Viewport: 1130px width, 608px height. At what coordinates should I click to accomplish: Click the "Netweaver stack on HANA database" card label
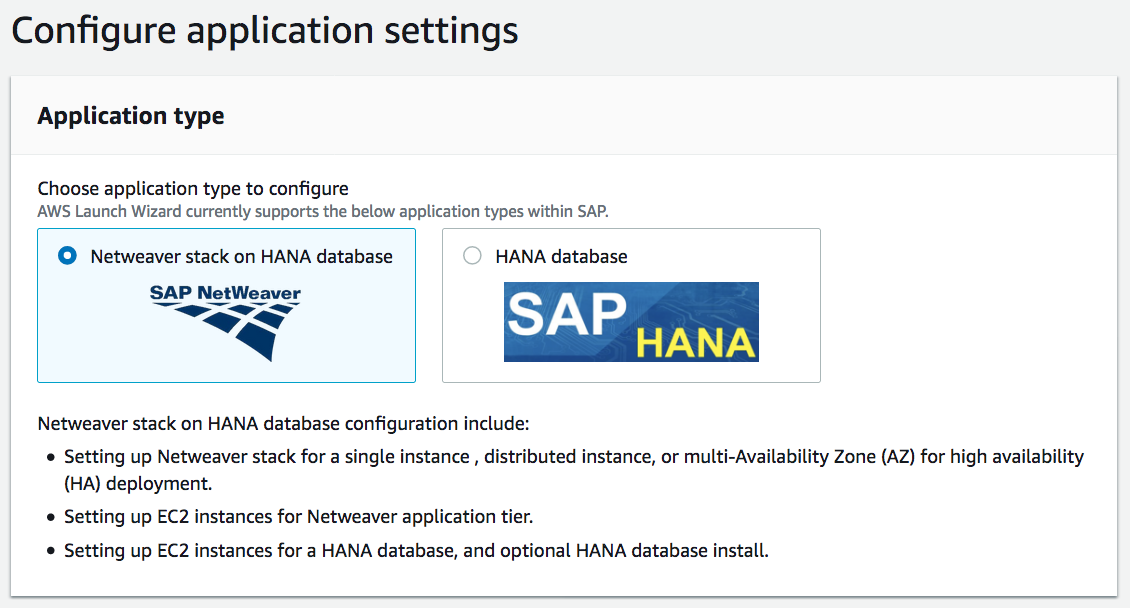click(241, 256)
